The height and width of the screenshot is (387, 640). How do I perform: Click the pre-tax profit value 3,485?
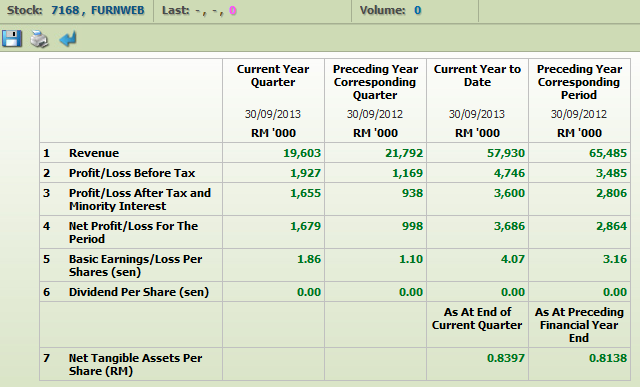(x=611, y=173)
